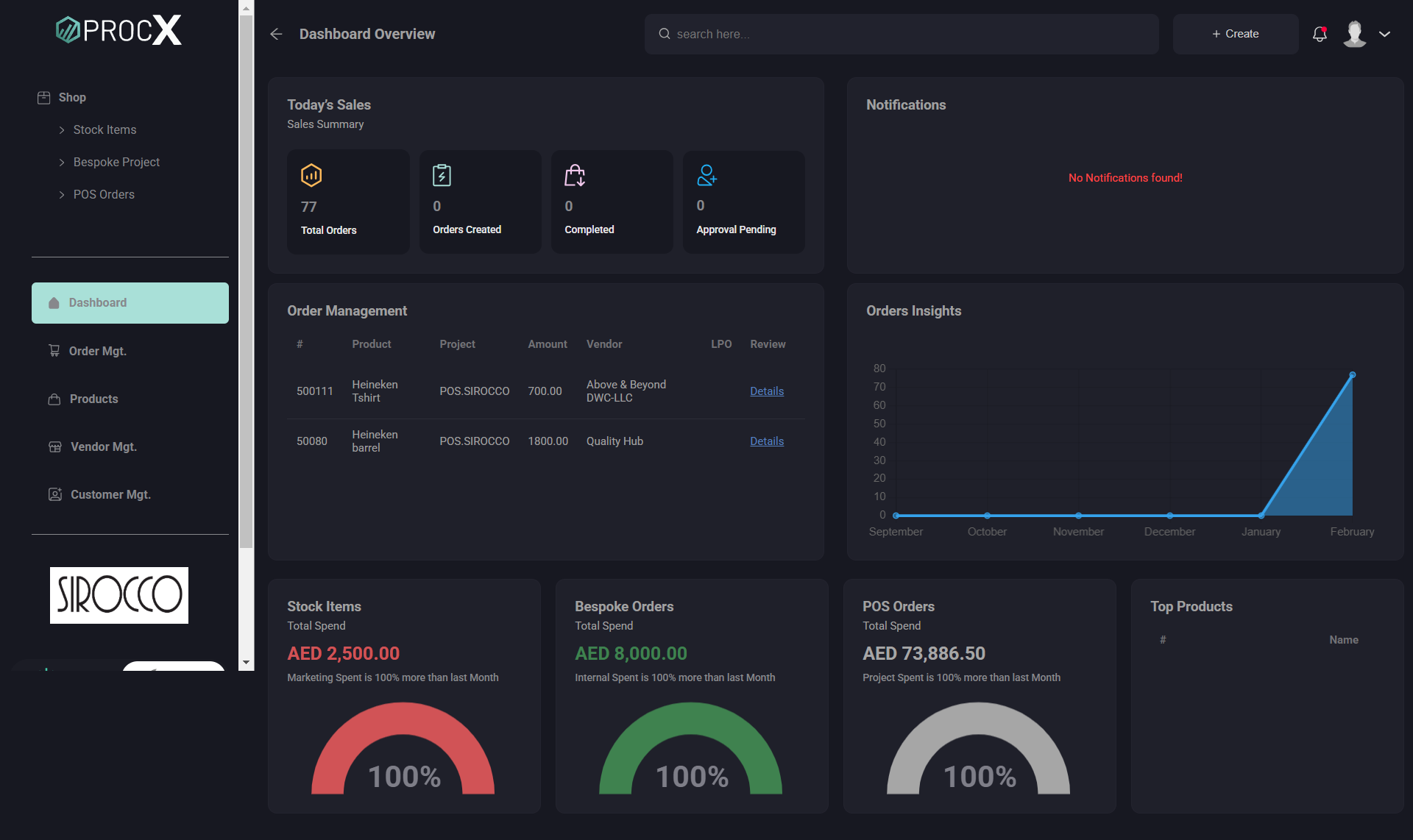Click the Total Orders hexagon chart icon

pyautogui.click(x=311, y=175)
